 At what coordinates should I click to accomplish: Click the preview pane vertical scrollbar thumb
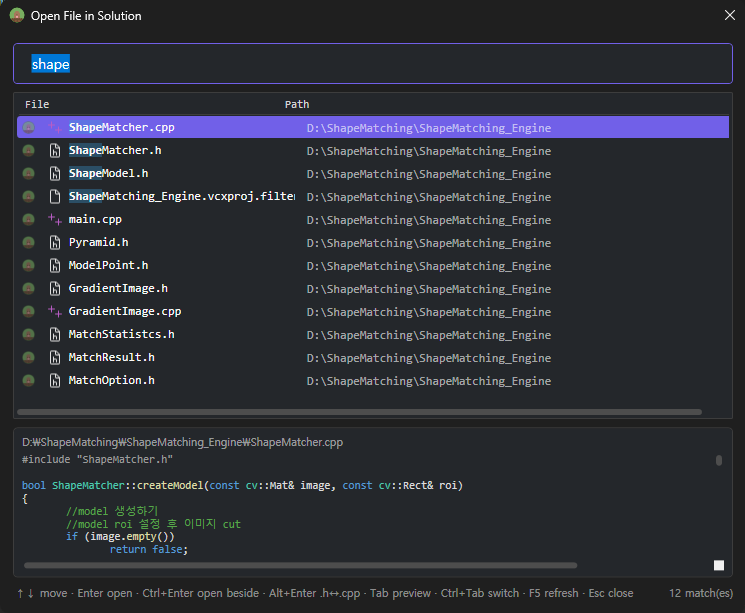pyautogui.click(x=719, y=460)
